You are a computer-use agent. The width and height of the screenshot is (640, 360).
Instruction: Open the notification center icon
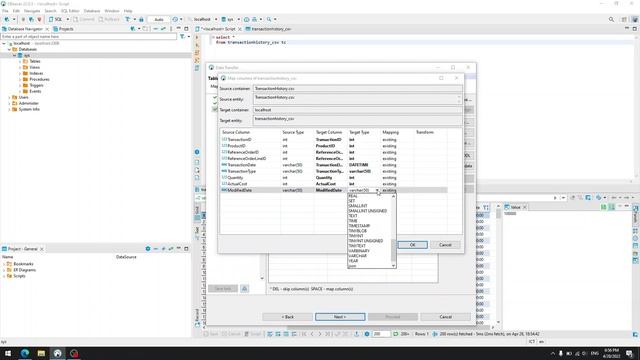[x=630, y=353]
